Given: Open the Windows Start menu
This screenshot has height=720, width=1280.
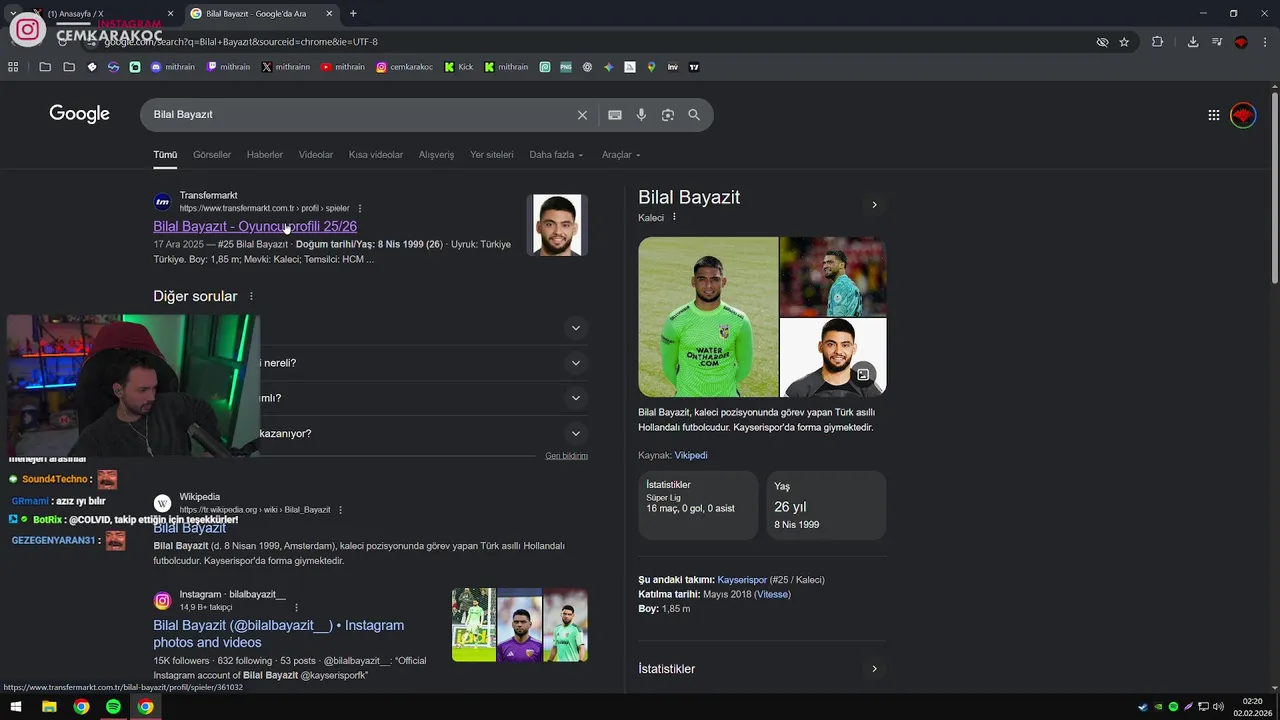Looking at the screenshot, I should click(x=16, y=707).
